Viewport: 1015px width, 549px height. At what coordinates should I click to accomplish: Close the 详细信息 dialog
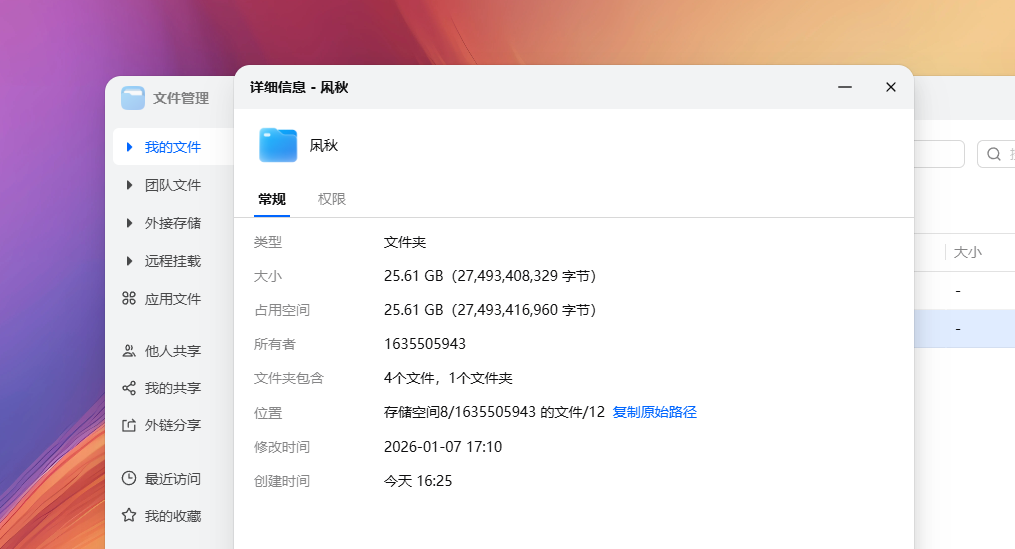[891, 87]
